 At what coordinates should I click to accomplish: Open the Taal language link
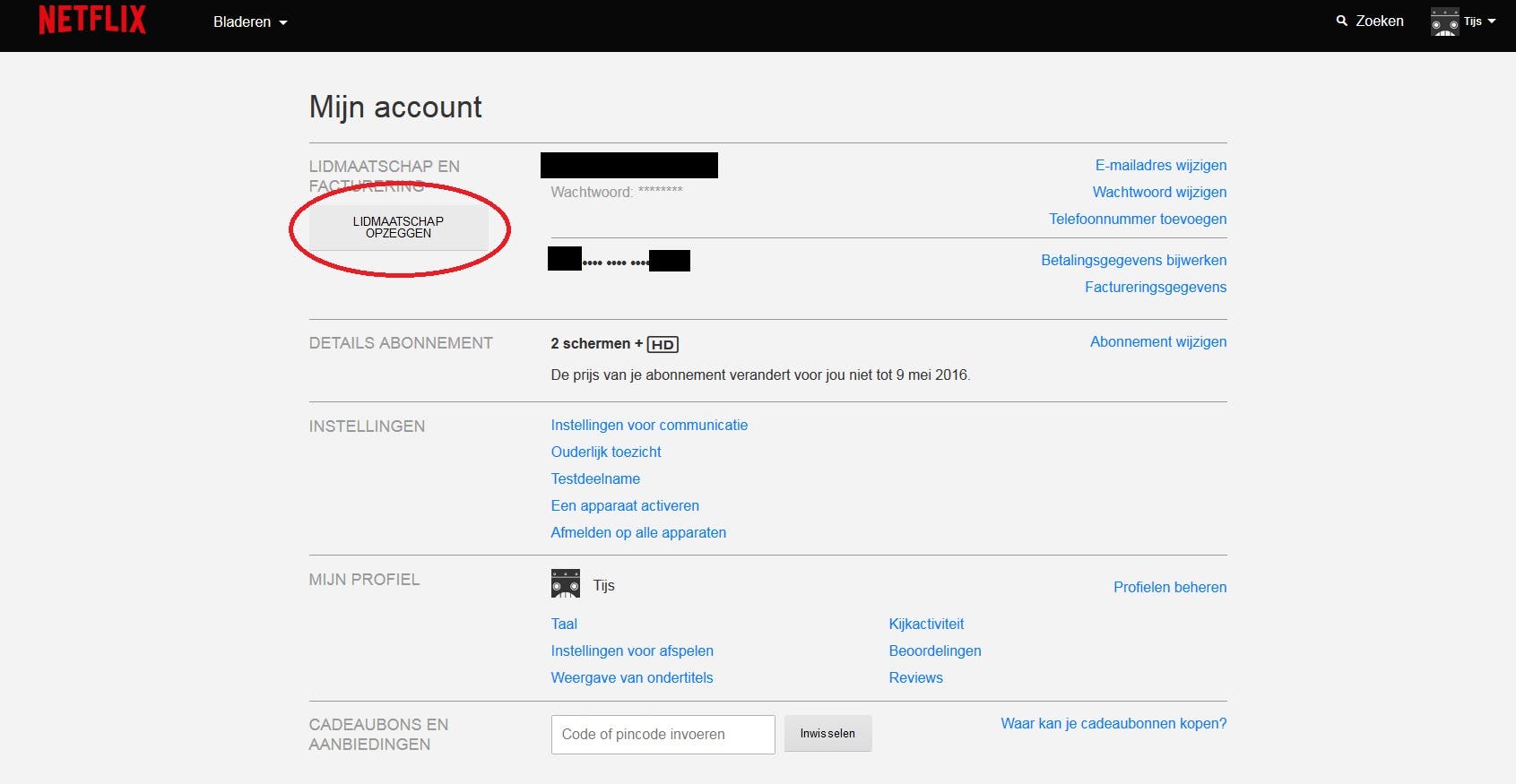(564, 624)
